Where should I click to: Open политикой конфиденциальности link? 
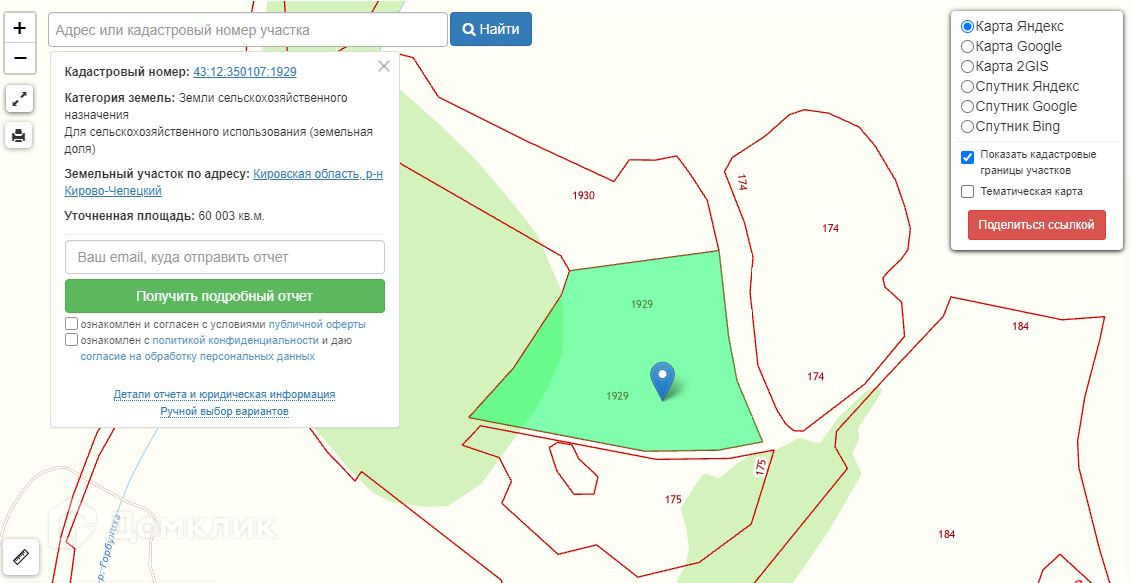coord(235,341)
